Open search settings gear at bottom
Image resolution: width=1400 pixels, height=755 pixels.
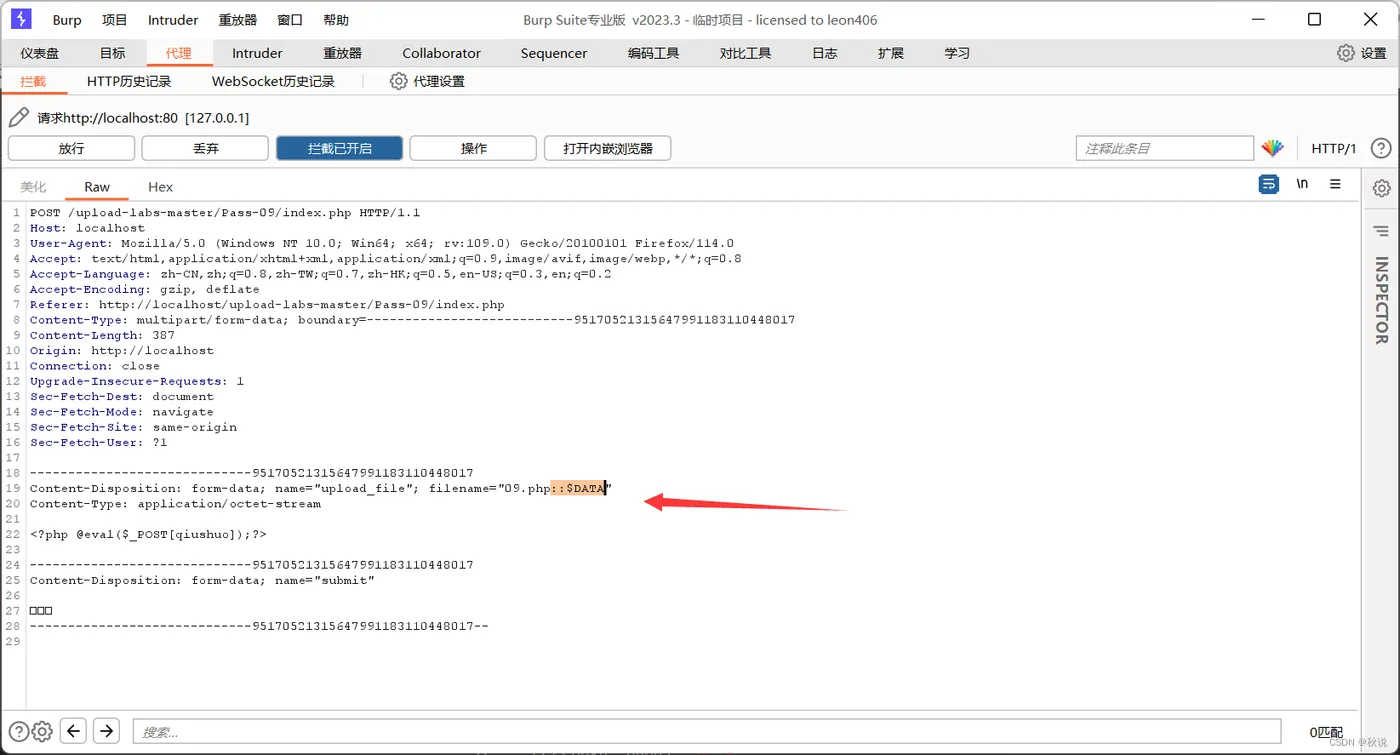coord(42,731)
